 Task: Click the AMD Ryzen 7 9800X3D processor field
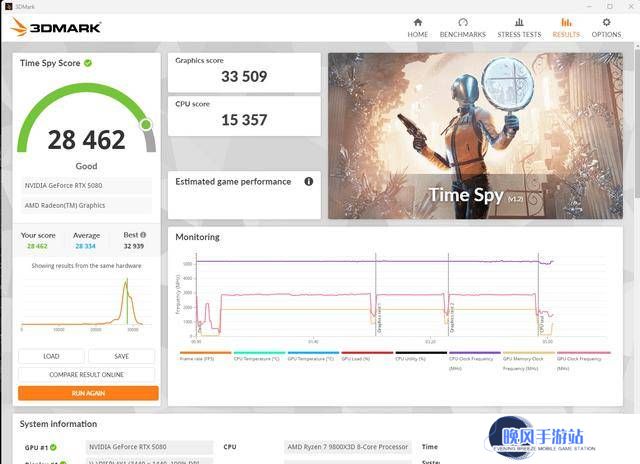347,447
